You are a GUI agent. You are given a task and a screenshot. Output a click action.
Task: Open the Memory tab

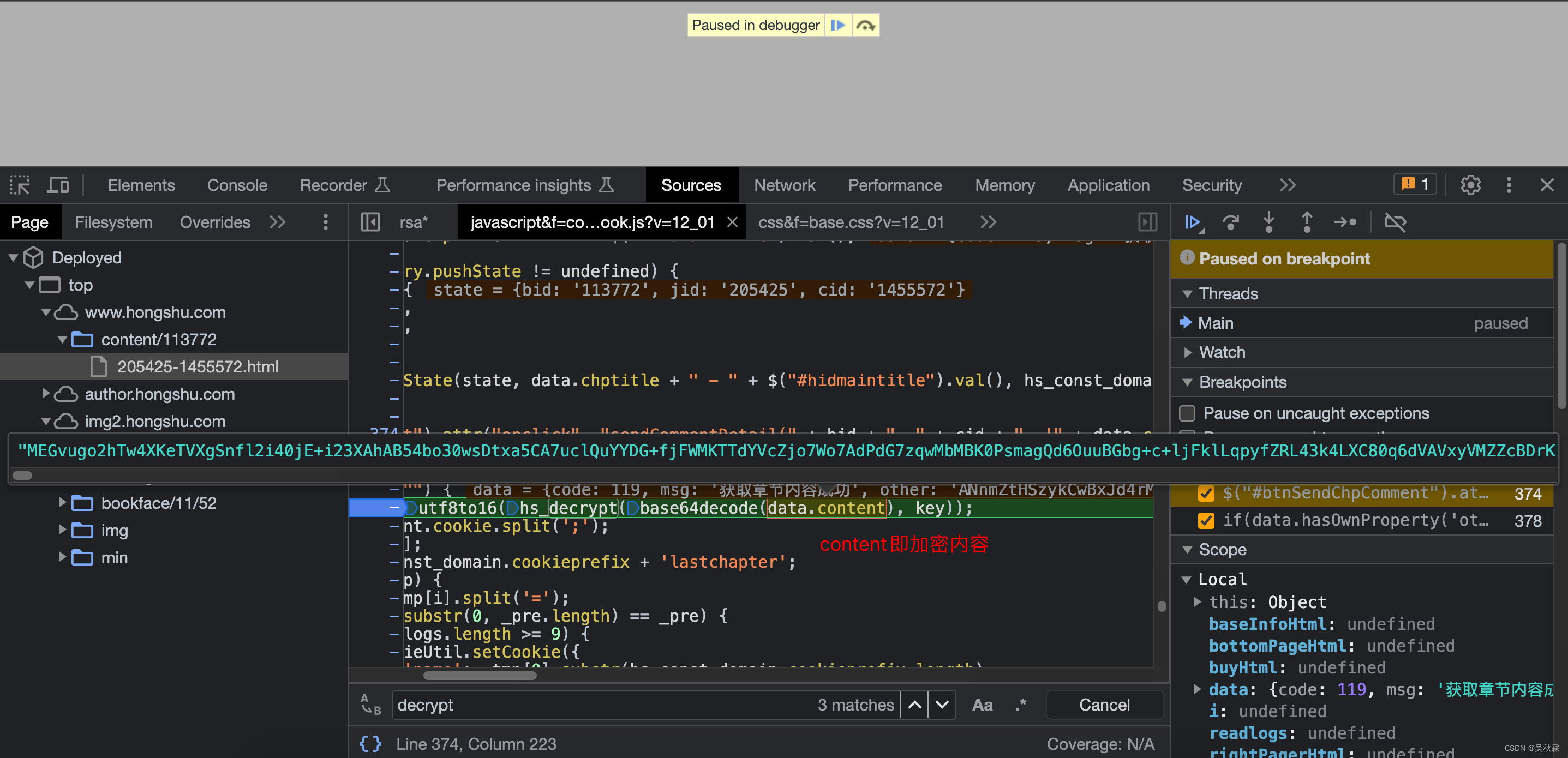pos(1005,185)
